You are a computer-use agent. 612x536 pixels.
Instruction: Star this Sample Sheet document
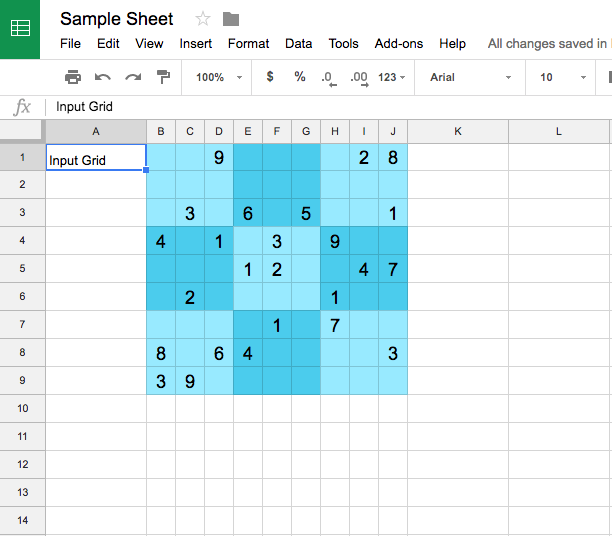(203, 19)
